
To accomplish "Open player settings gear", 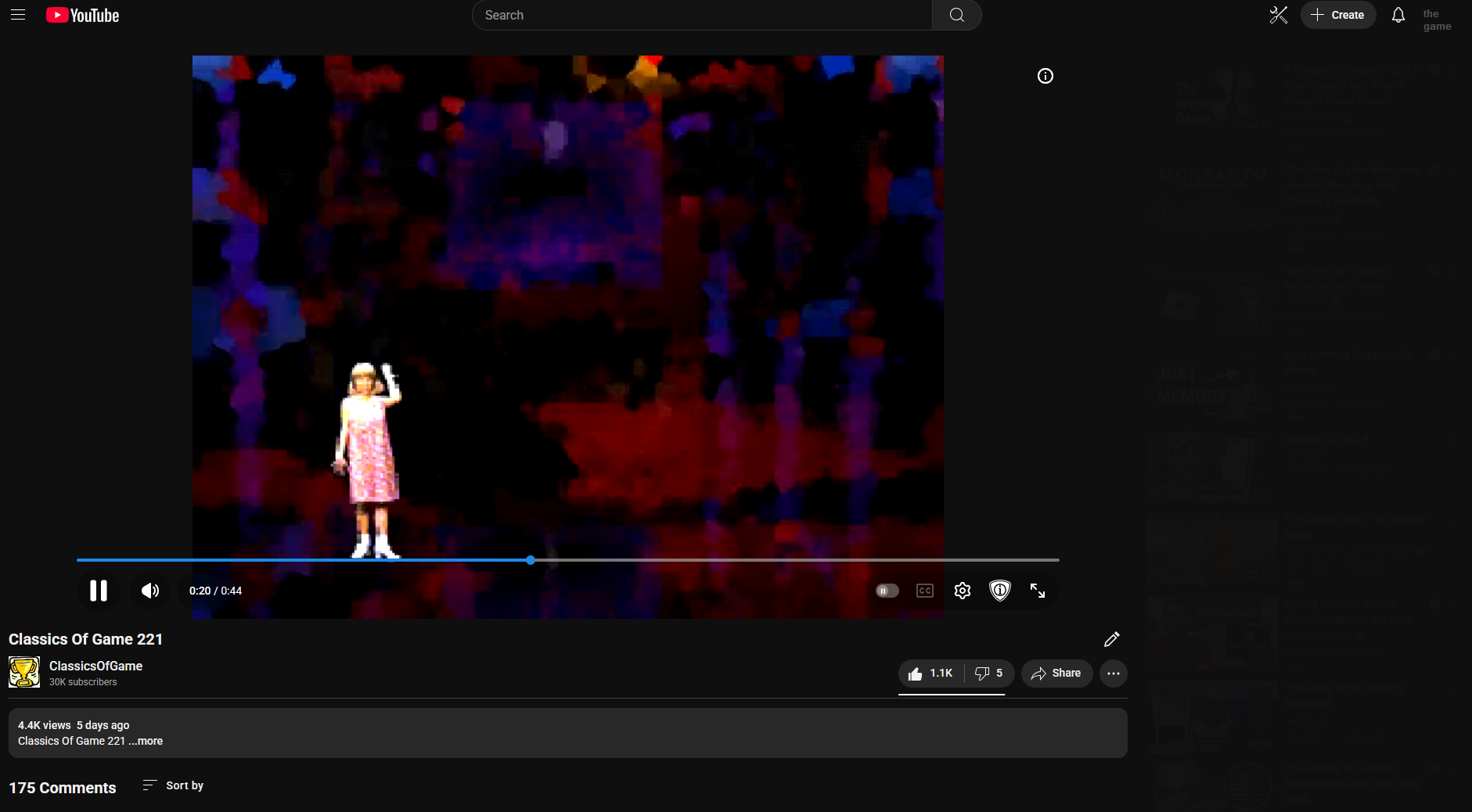I will pos(962,591).
